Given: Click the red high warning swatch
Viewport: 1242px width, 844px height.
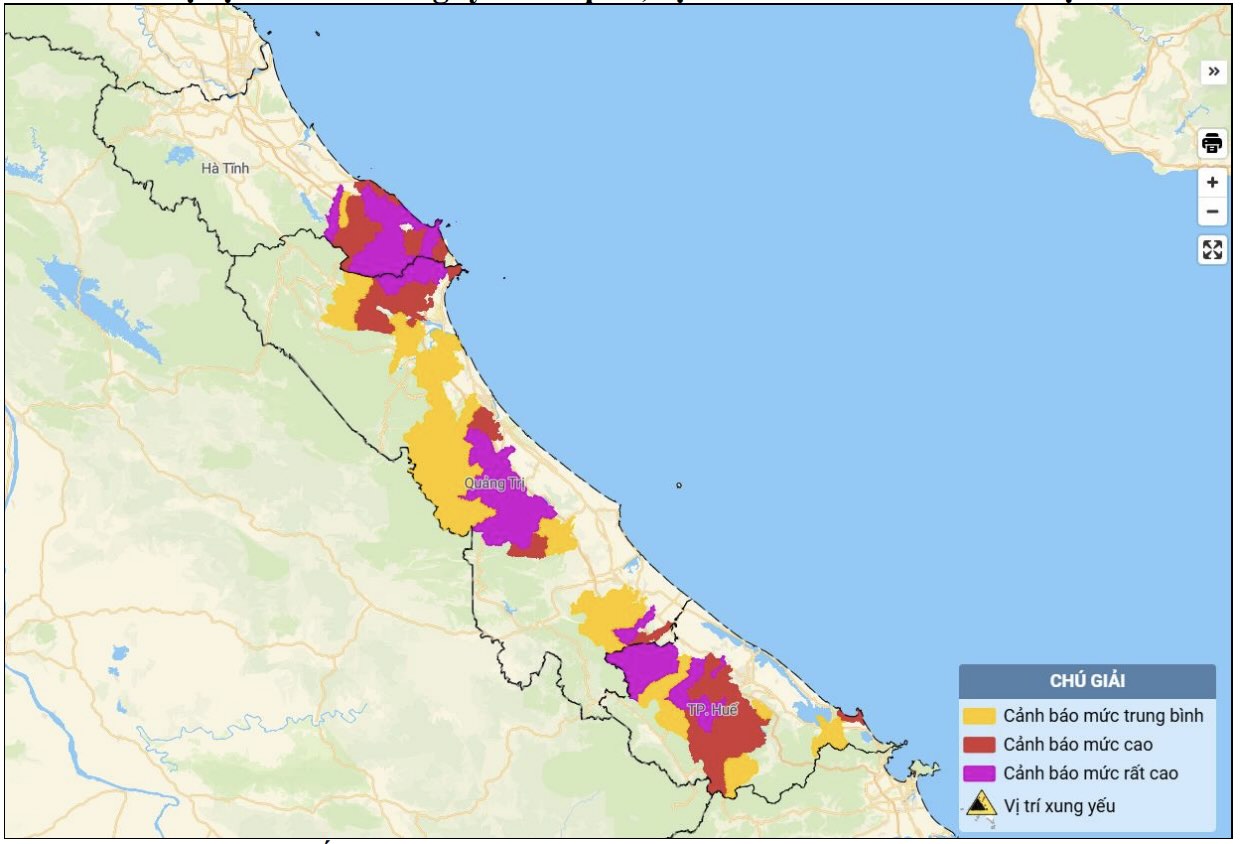Looking at the screenshot, I should (980, 744).
